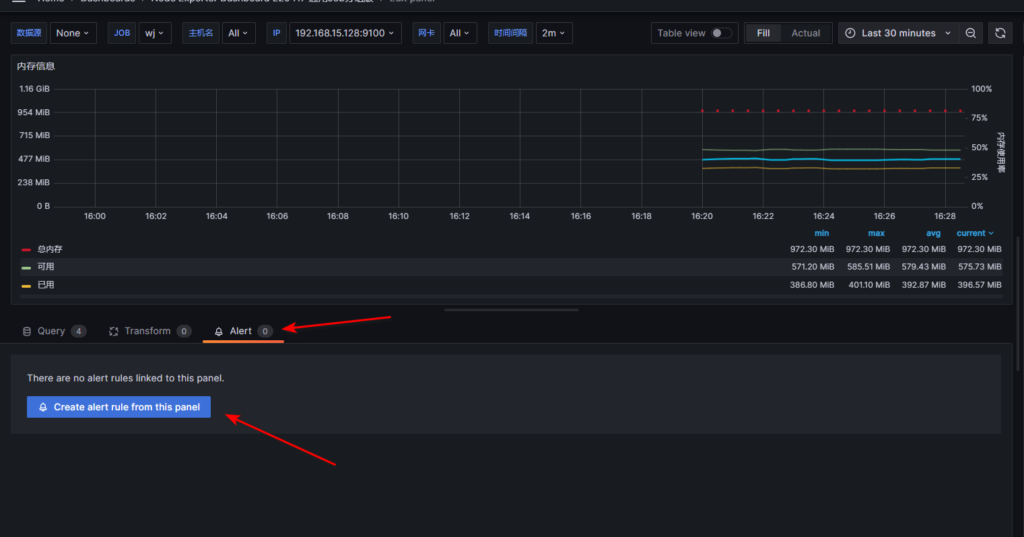This screenshot has height=537, width=1024.
Task: Expand the IP 192.168.15.128:9100 dropdown
Action: pyautogui.click(x=345, y=33)
